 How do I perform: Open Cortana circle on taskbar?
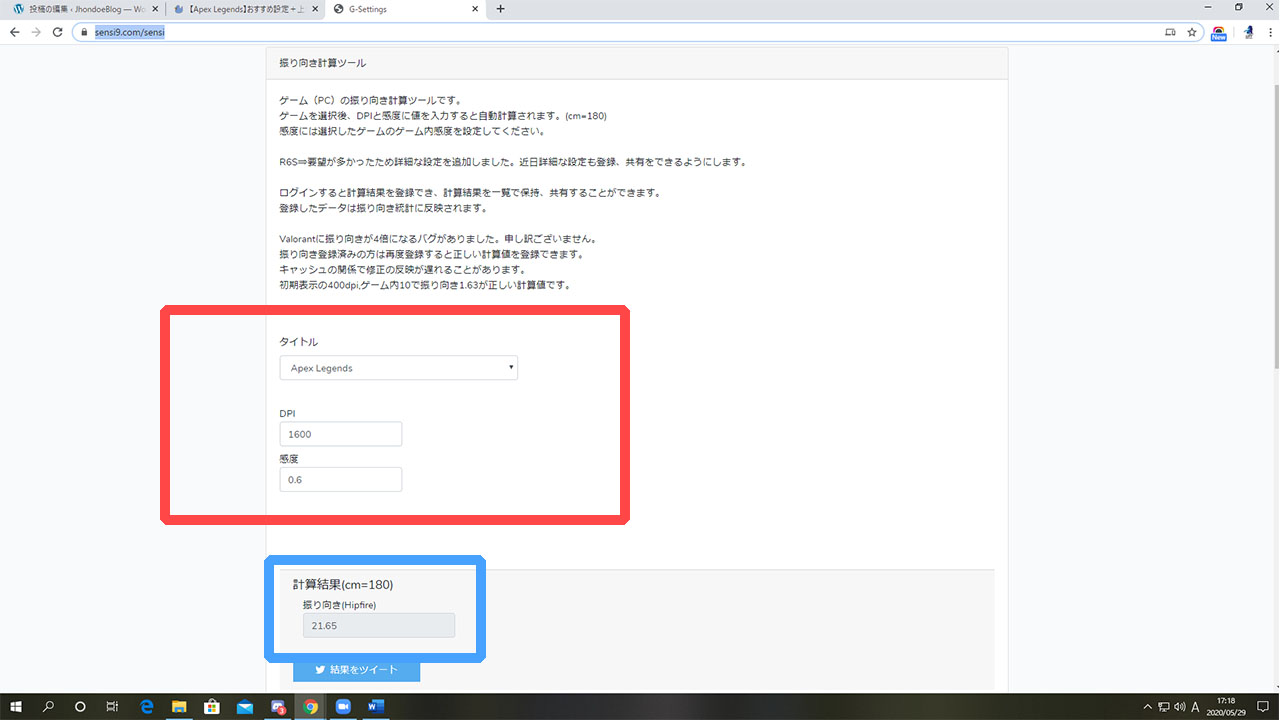pos(81,707)
